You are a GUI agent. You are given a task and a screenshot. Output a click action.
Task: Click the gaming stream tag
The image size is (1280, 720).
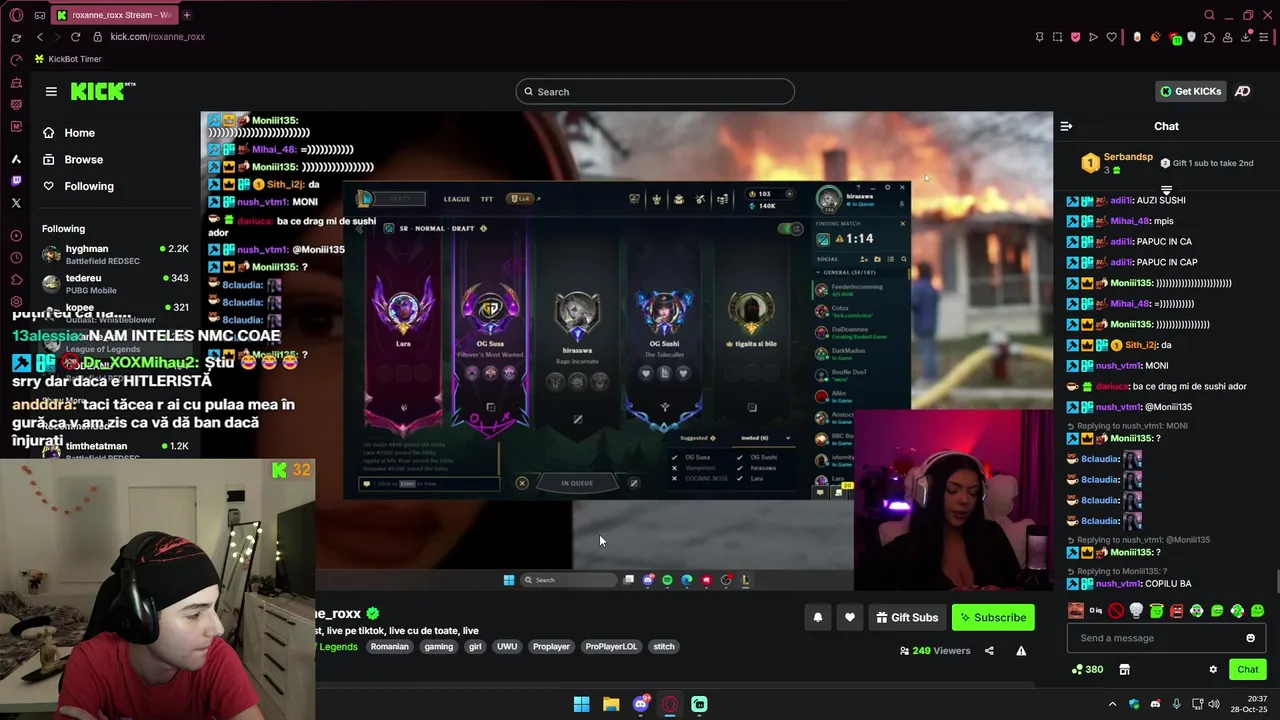(x=438, y=647)
